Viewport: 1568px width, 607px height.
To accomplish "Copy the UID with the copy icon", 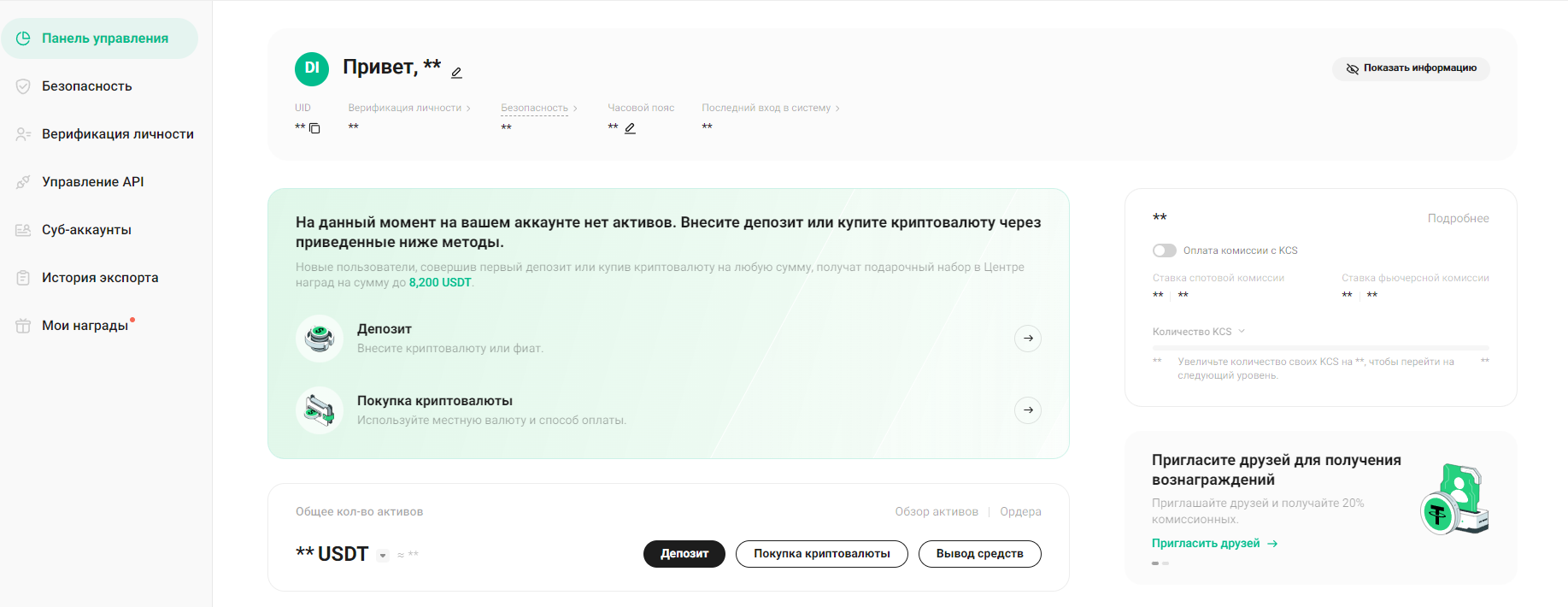I will (314, 128).
